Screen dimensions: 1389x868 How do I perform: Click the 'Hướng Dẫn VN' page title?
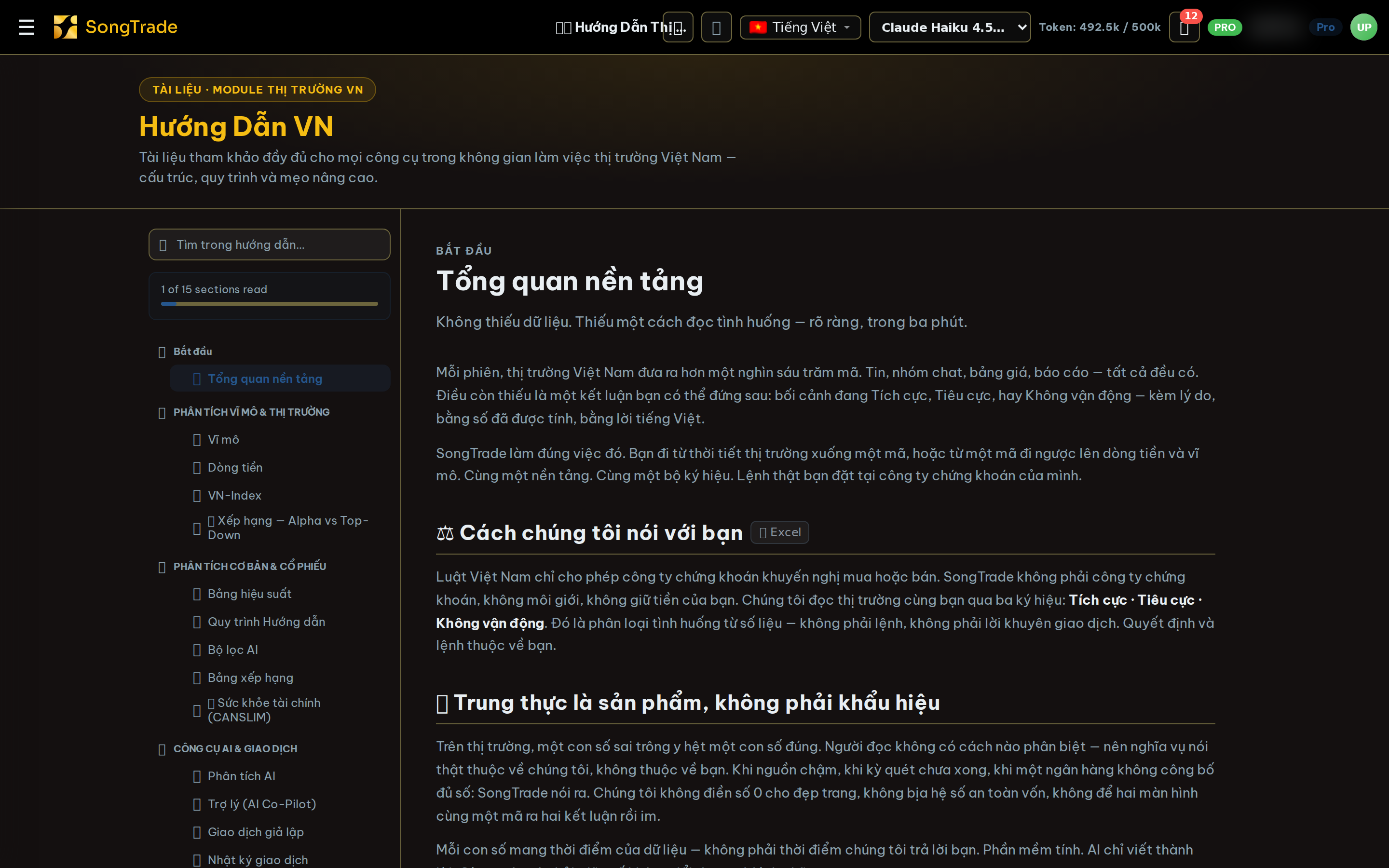pos(236,126)
